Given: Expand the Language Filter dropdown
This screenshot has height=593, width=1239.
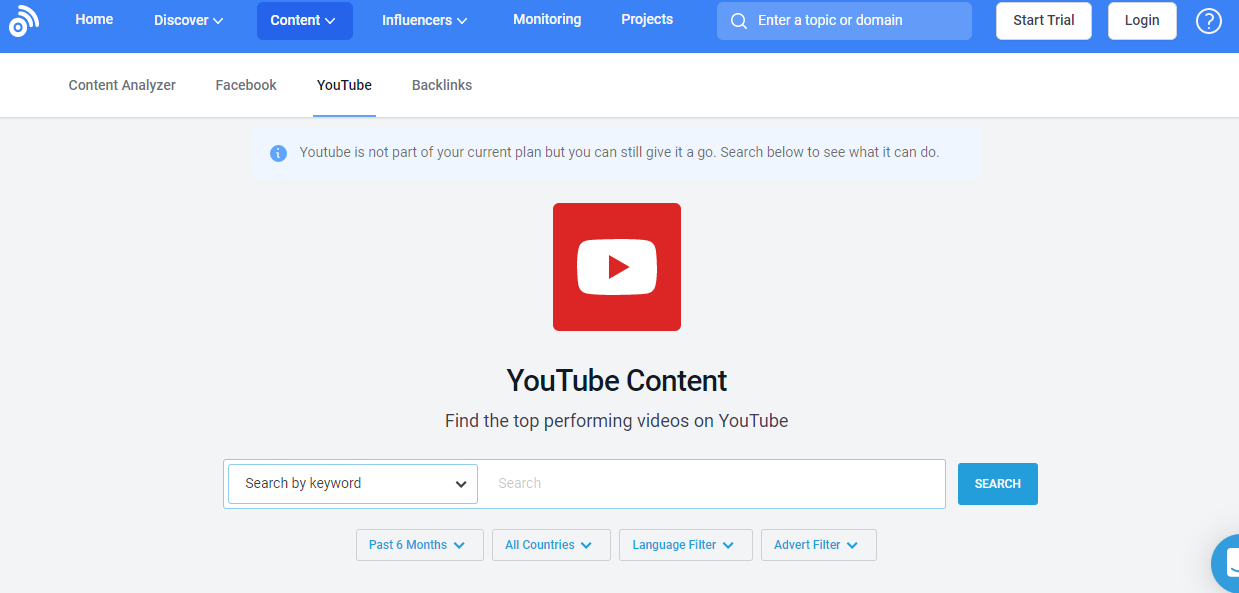Looking at the screenshot, I should click(x=686, y=545).
